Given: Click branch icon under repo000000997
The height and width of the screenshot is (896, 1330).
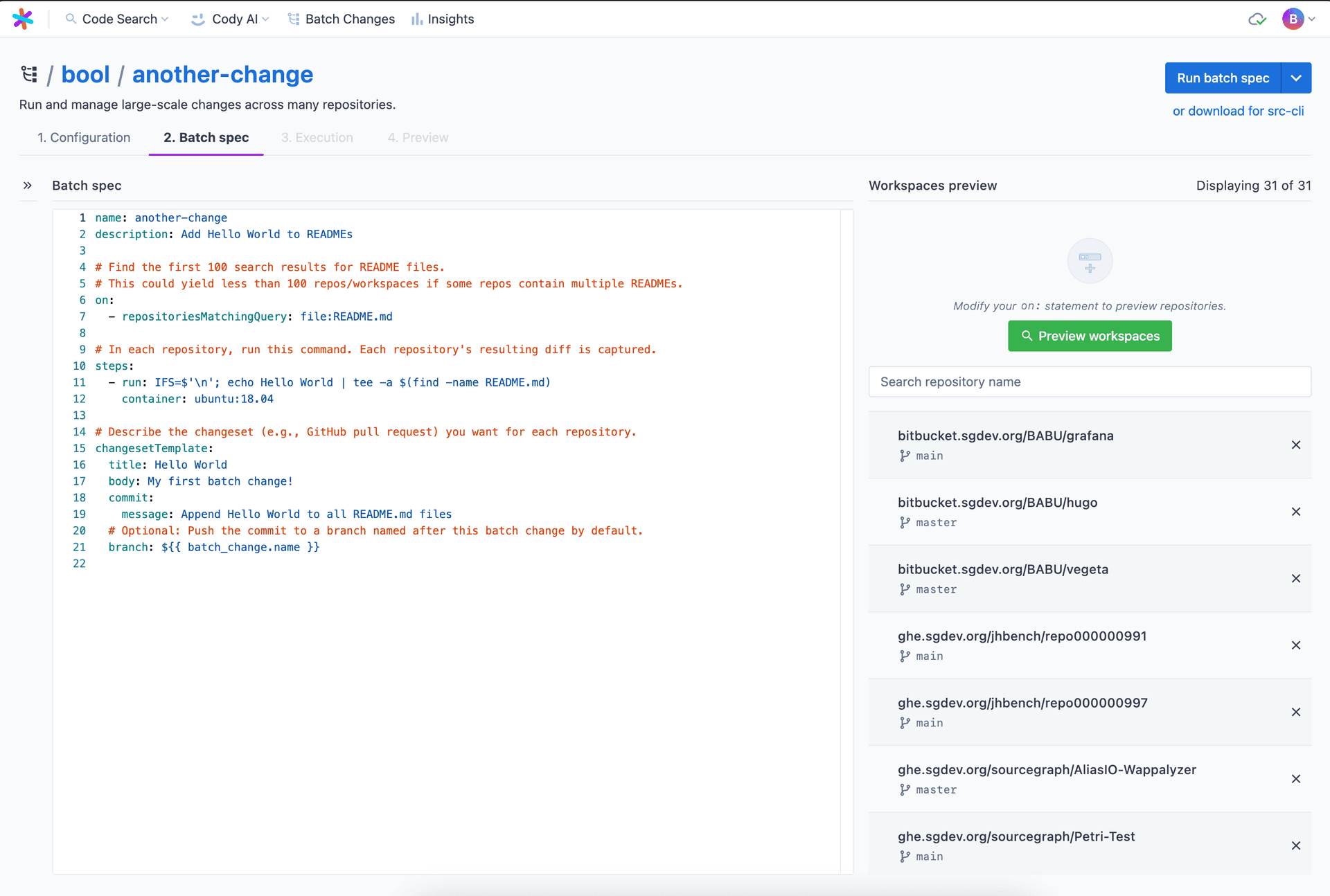Looking at the screenshot, I should (905, 723).
